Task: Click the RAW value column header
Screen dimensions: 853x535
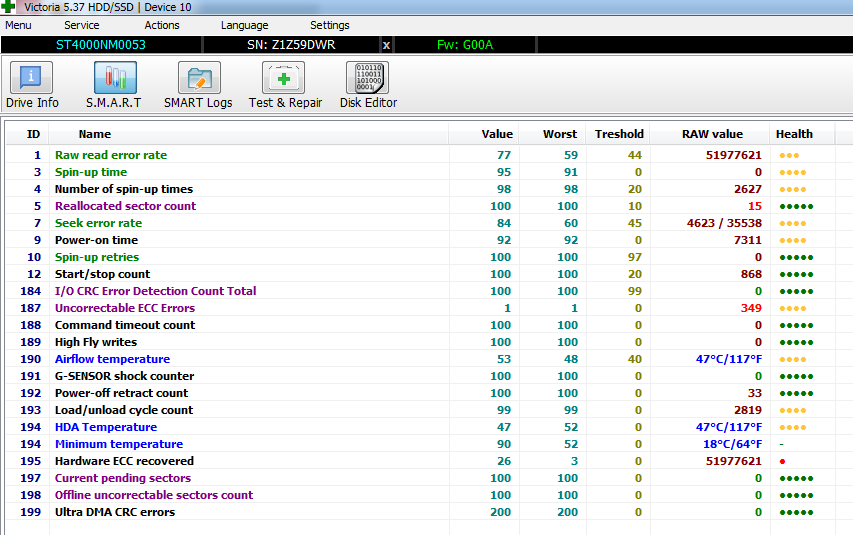Action: [712, 134]
